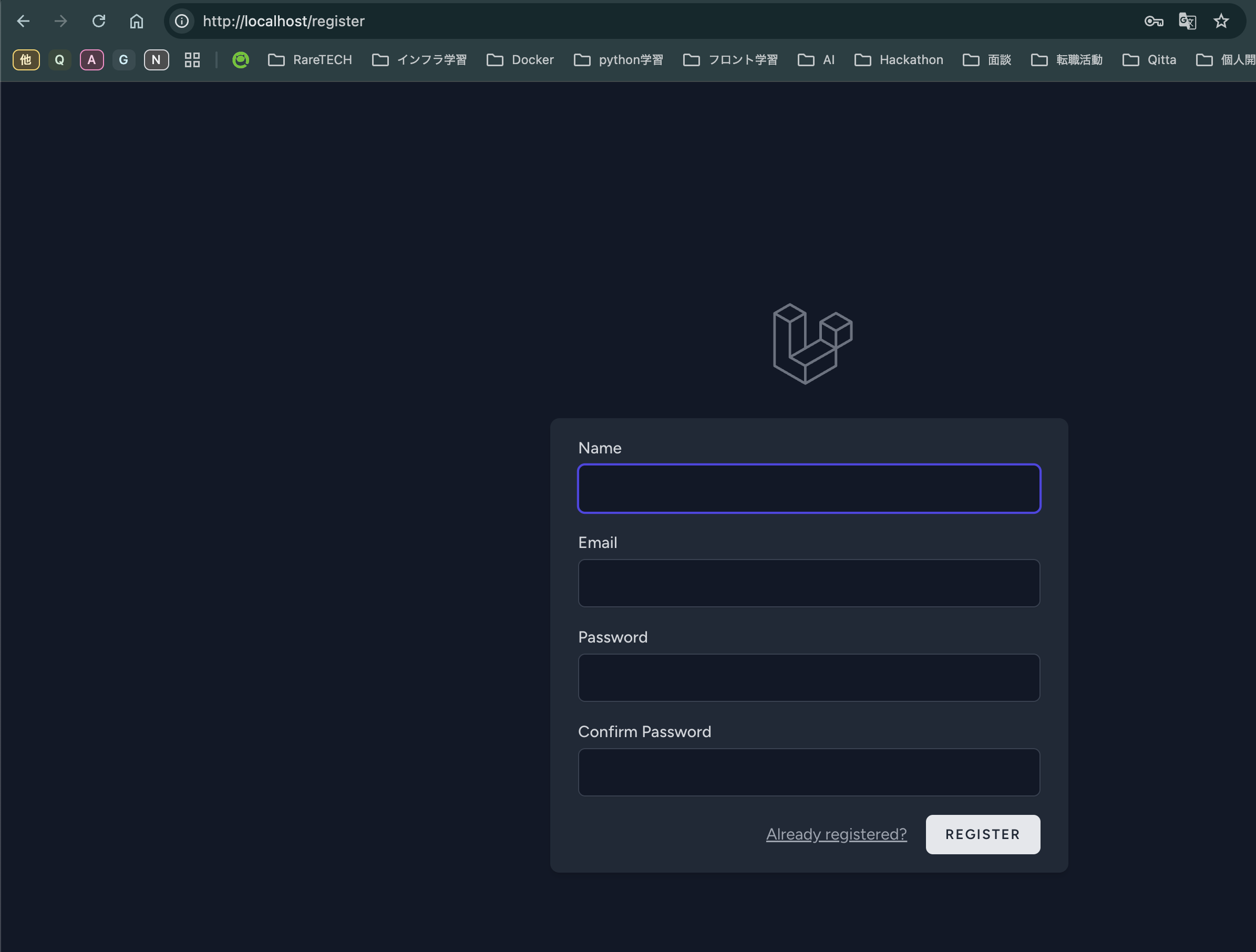This screenshot has height=952, width=1256.
Task: Open site information in the address bar
Action: 181,21
